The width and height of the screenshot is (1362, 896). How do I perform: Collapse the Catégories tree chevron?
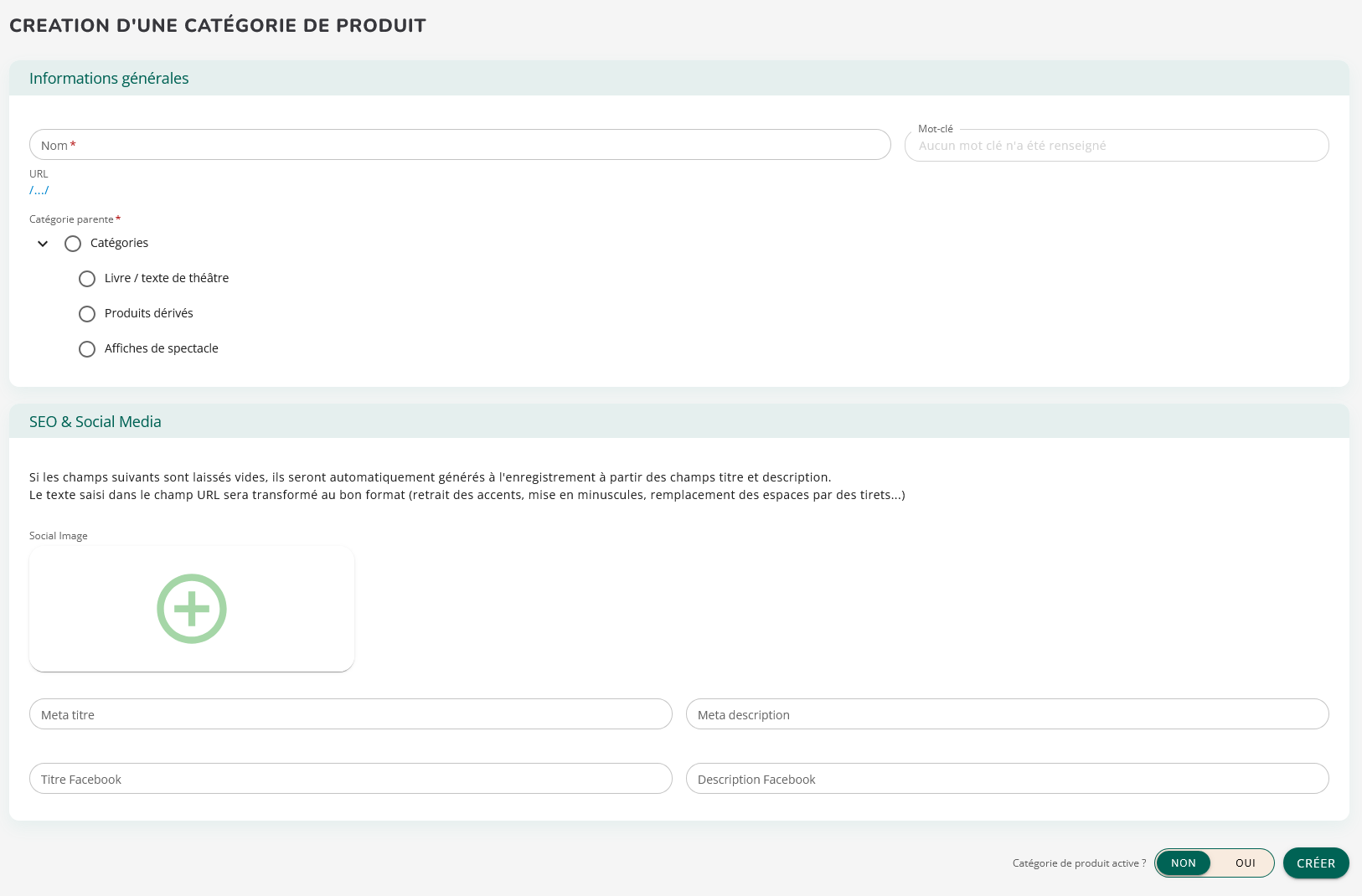(43, 244)
